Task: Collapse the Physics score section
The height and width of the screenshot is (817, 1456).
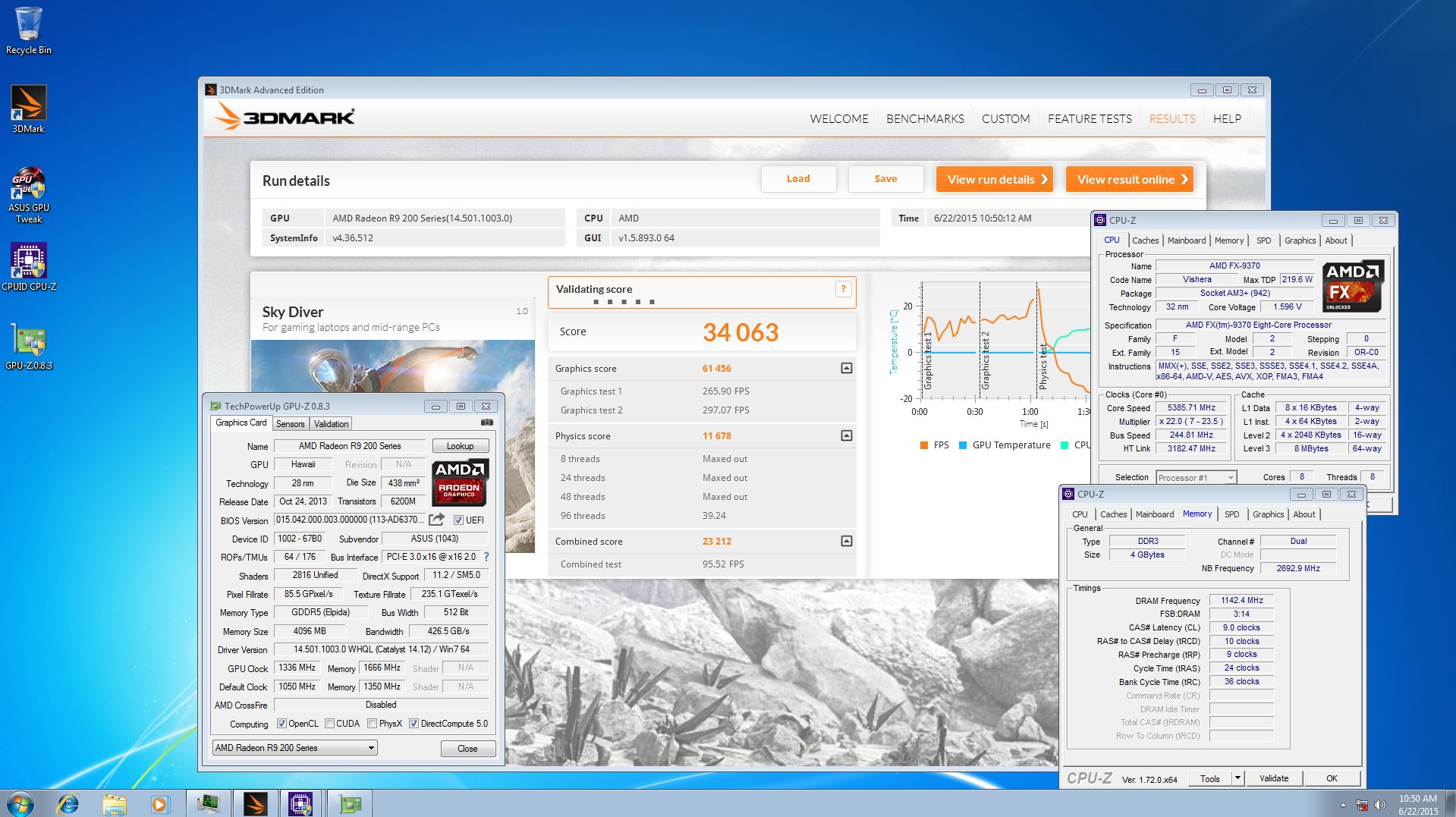Action: click(x=847, y=435)
